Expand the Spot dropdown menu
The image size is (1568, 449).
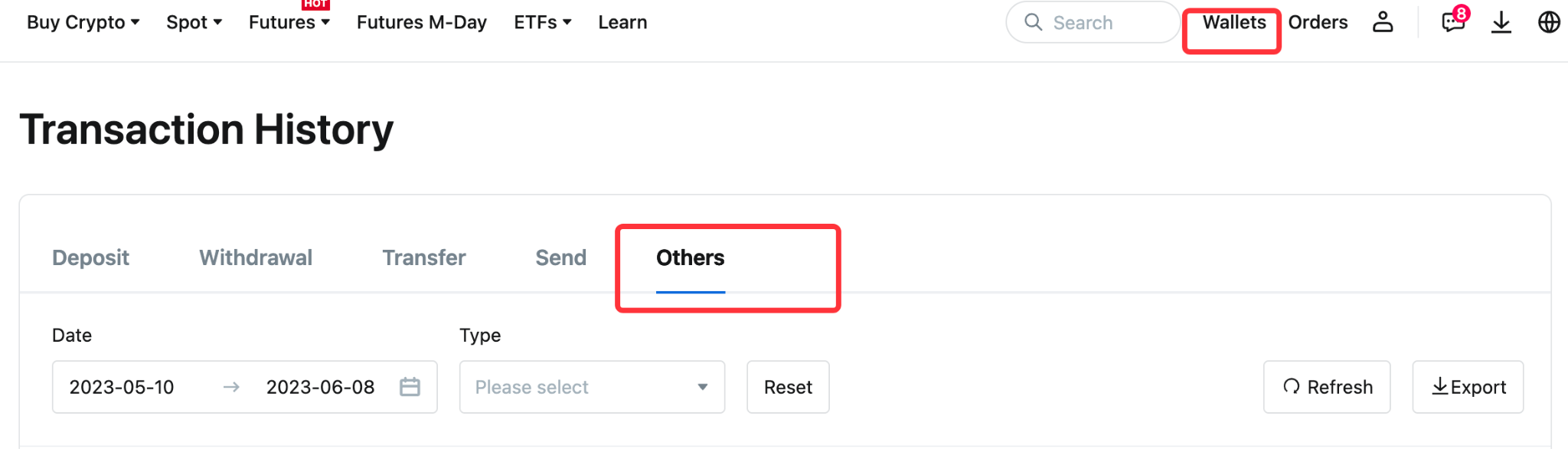[194, 22]
